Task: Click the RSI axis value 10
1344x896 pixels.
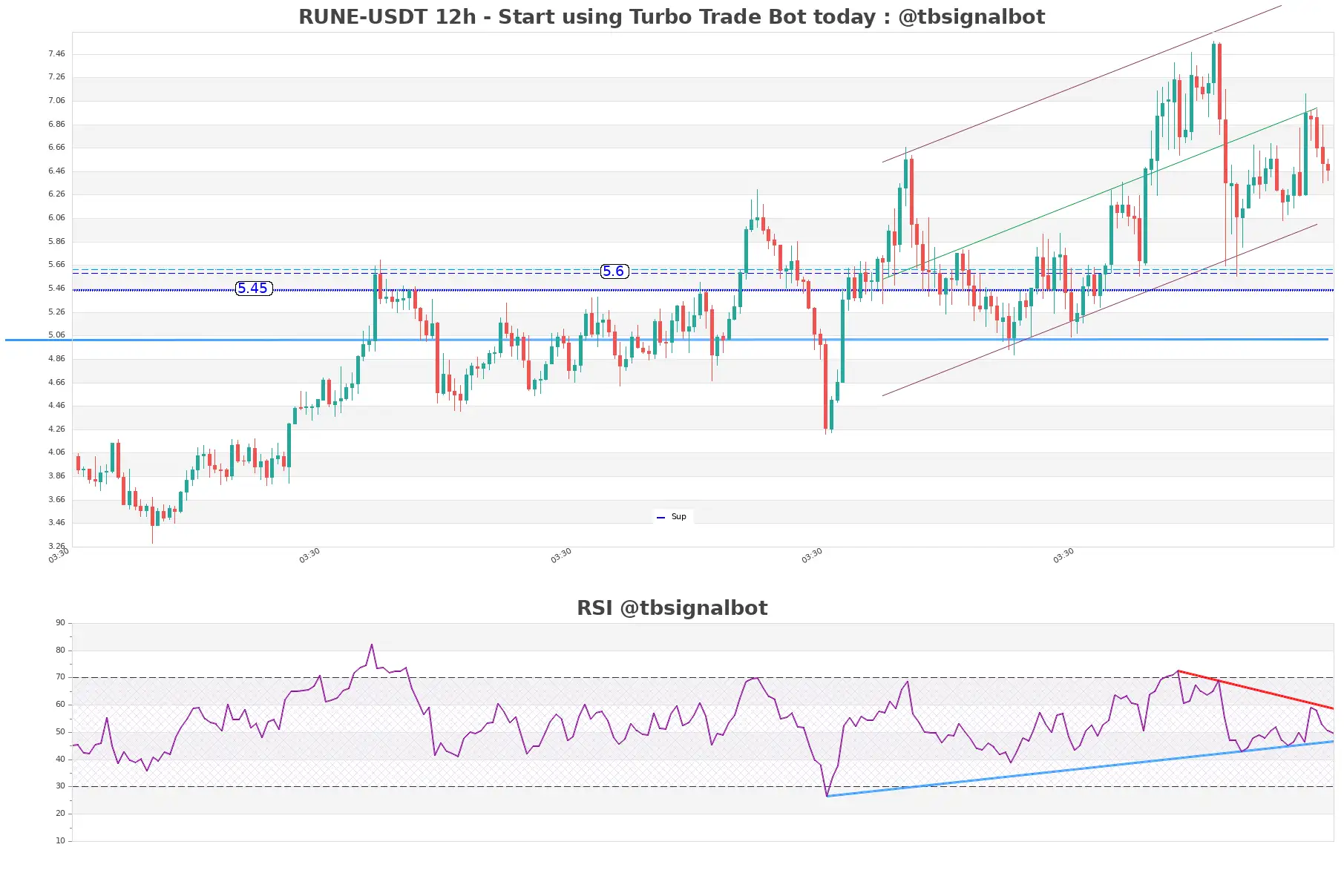Action: click(x=60, y=840)
